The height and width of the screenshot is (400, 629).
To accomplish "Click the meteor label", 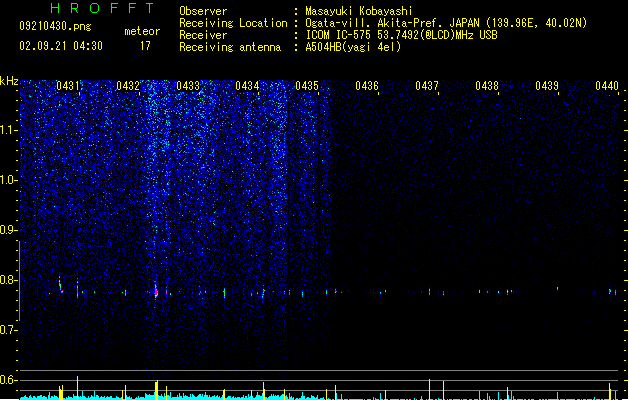I will click(x=142, y=31).
